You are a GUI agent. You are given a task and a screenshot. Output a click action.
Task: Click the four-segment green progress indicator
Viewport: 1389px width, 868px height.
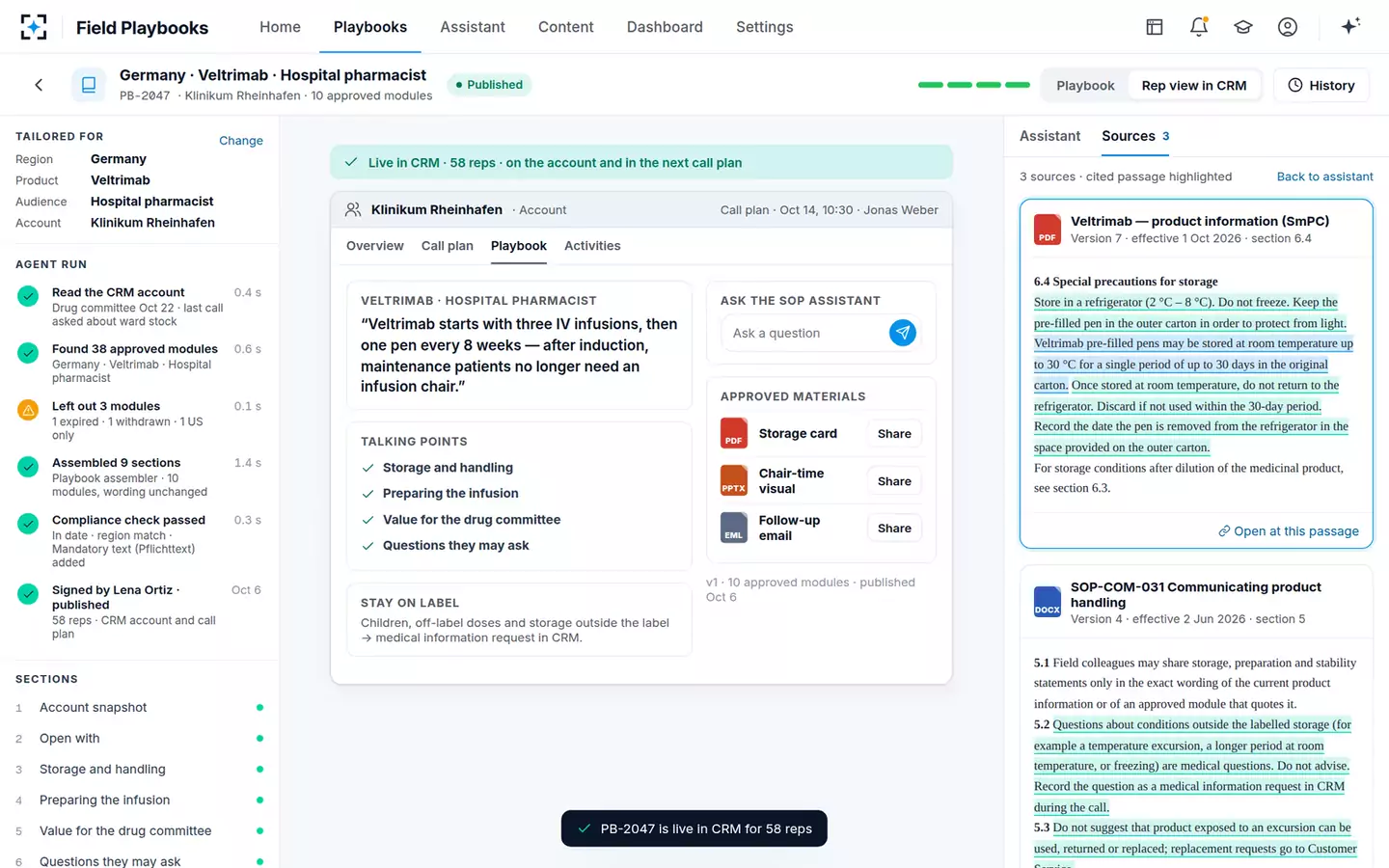coord(974,85)
